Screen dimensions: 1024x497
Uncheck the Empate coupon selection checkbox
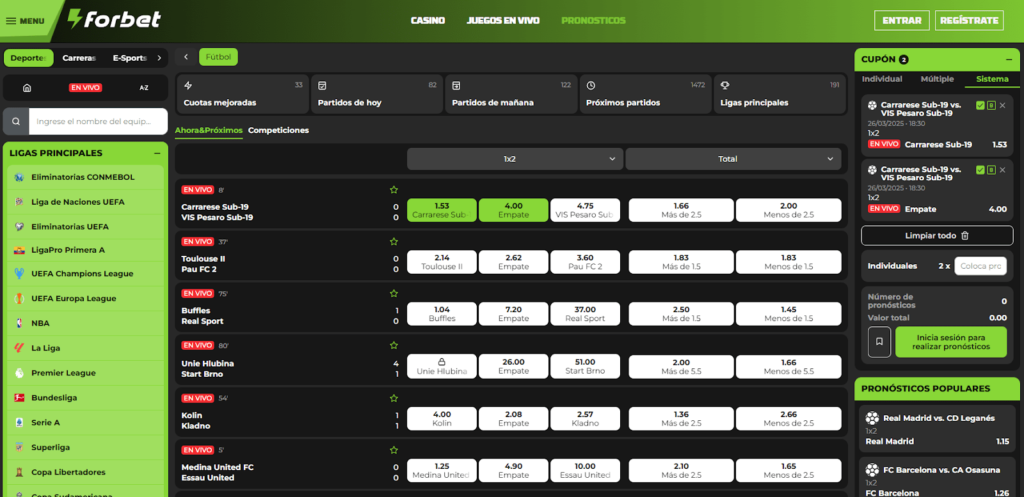(980, 170)
